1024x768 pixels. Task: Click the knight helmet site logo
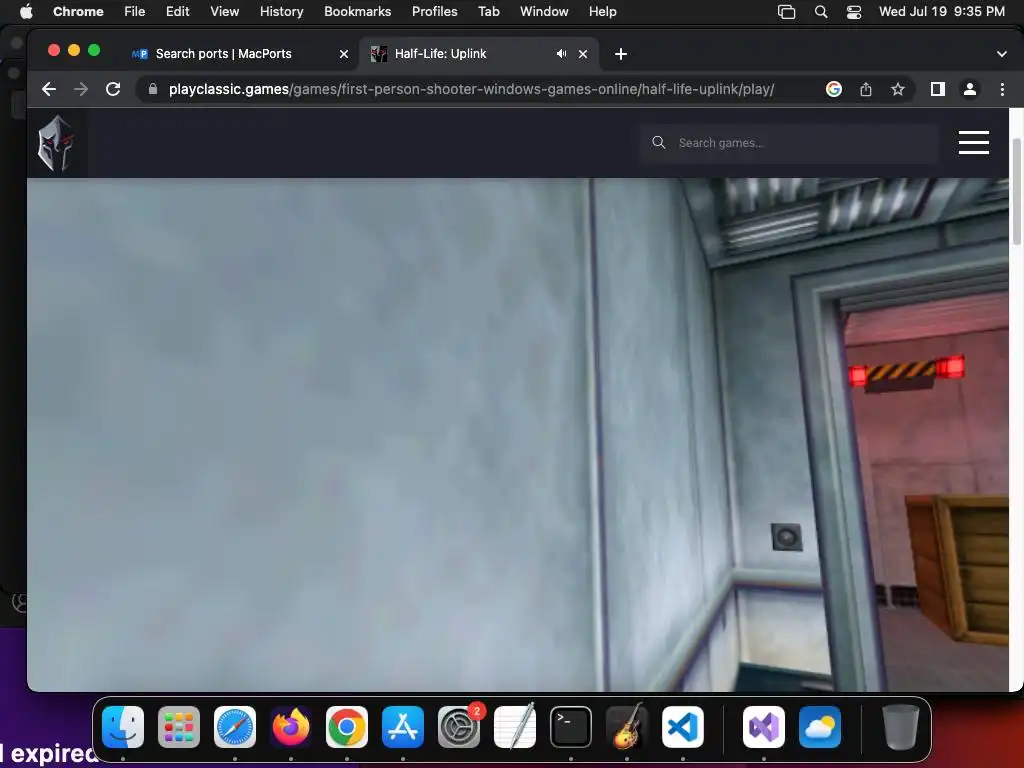[56, 143]
